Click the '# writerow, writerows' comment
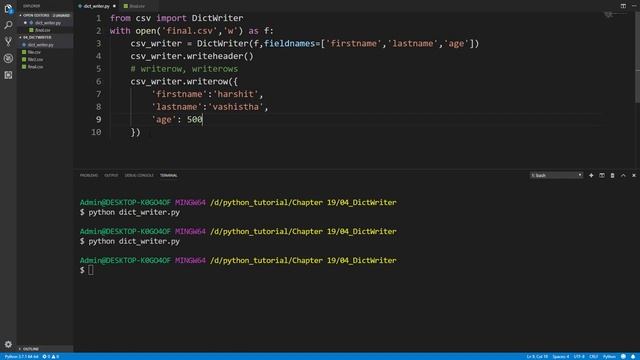 click(x=184, y=69)
